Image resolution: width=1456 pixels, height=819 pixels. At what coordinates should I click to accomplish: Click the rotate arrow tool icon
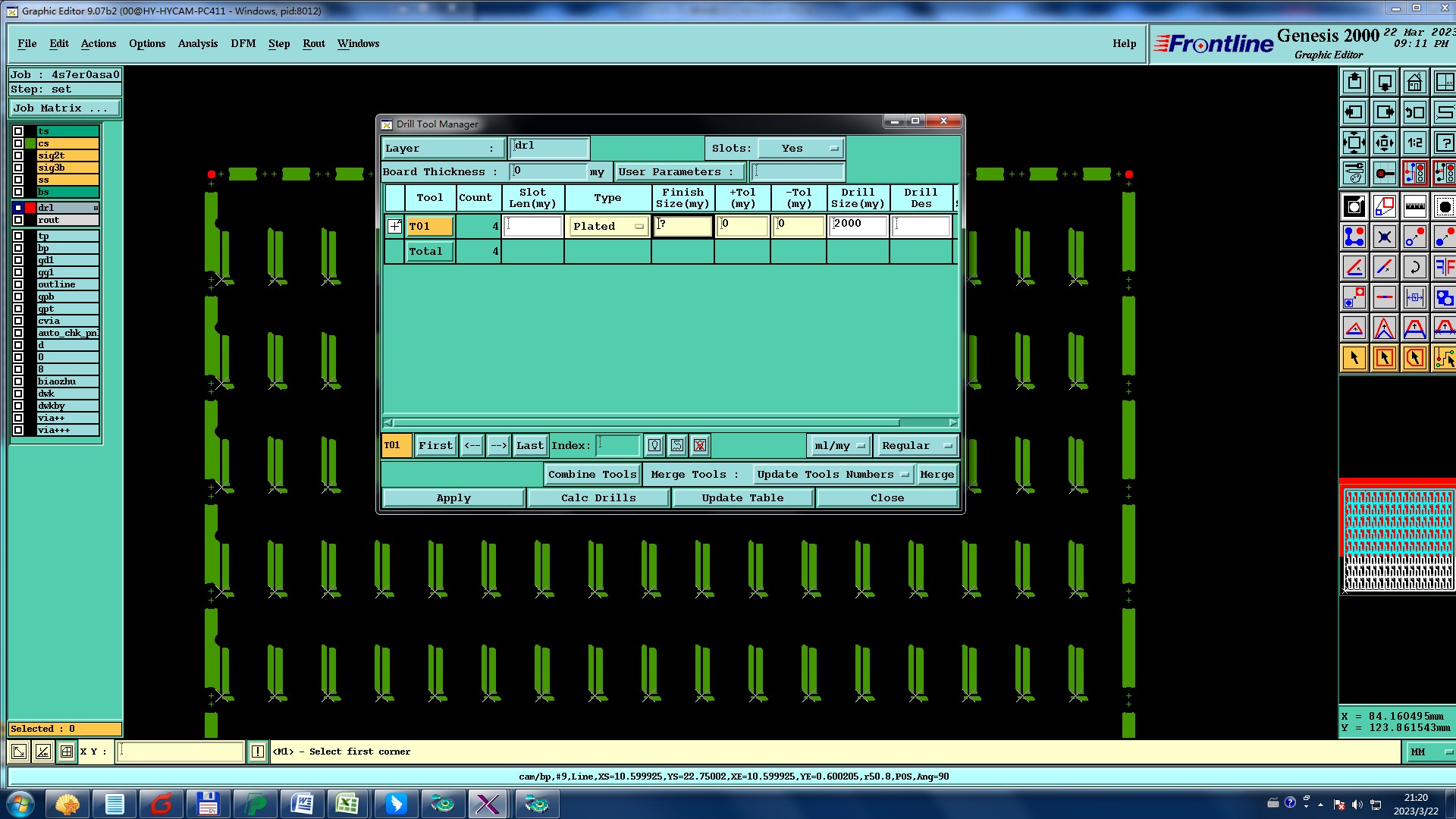pos(1414,267)
